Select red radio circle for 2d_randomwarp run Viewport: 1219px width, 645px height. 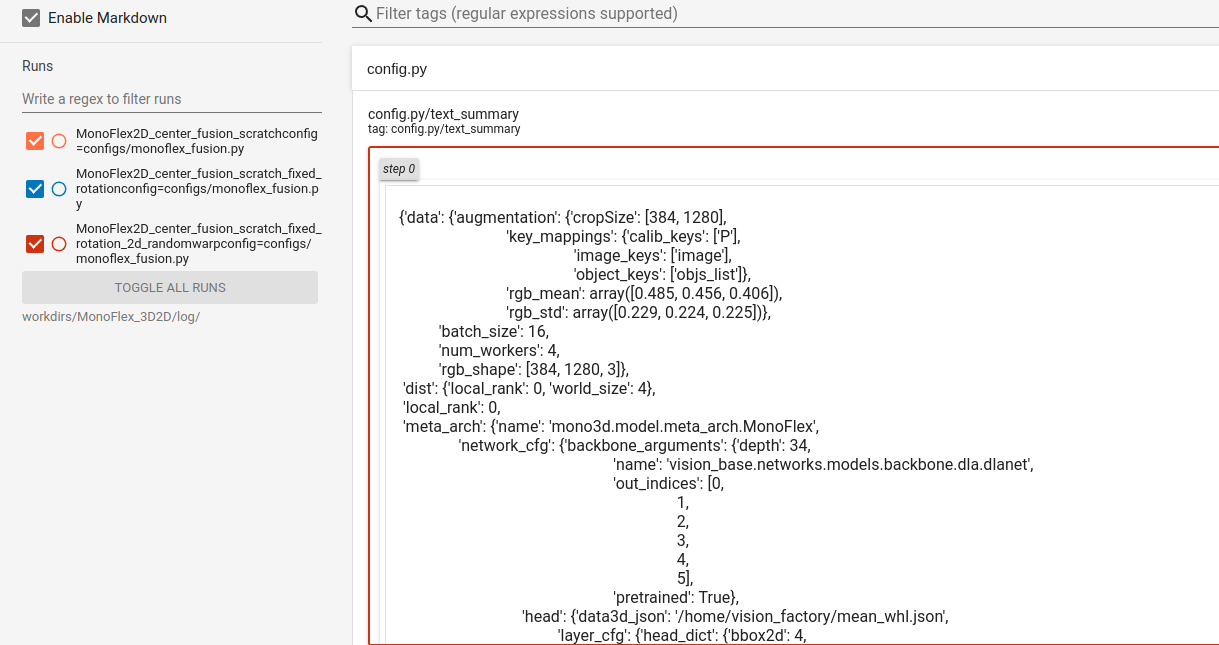pyautogui.click(x=59, y=243)
